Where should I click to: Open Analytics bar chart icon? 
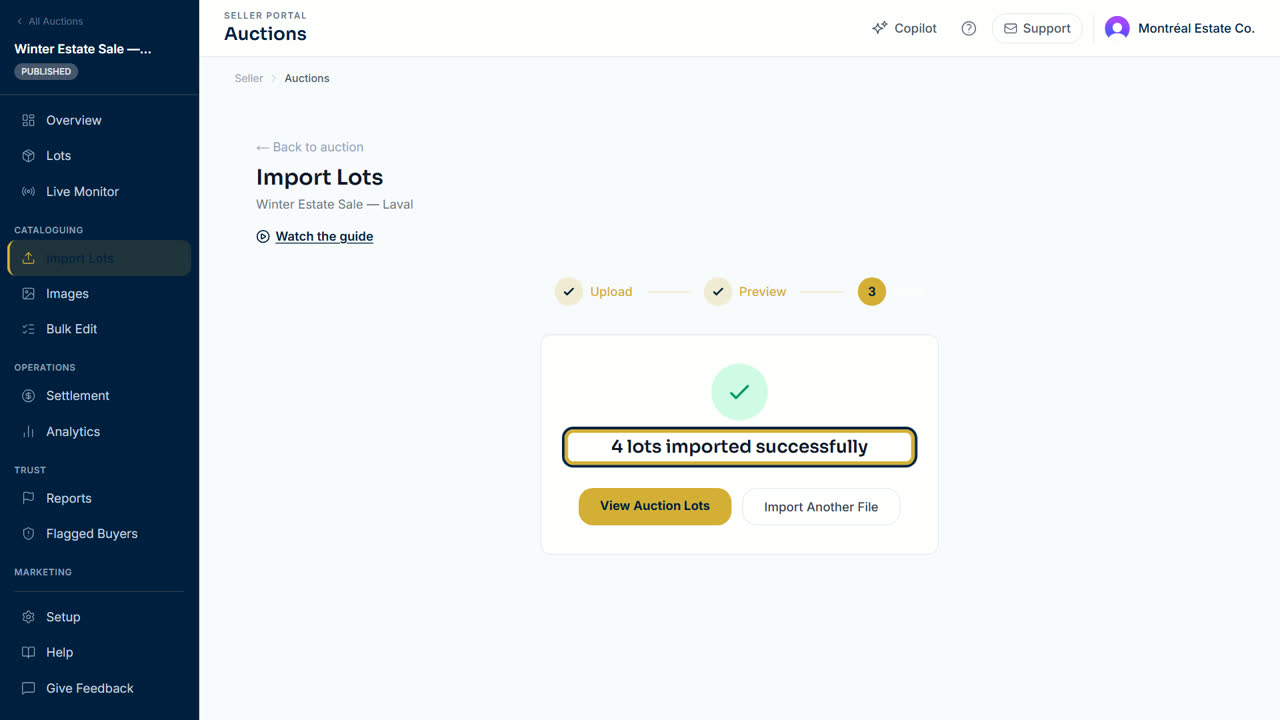pos(28,432)
